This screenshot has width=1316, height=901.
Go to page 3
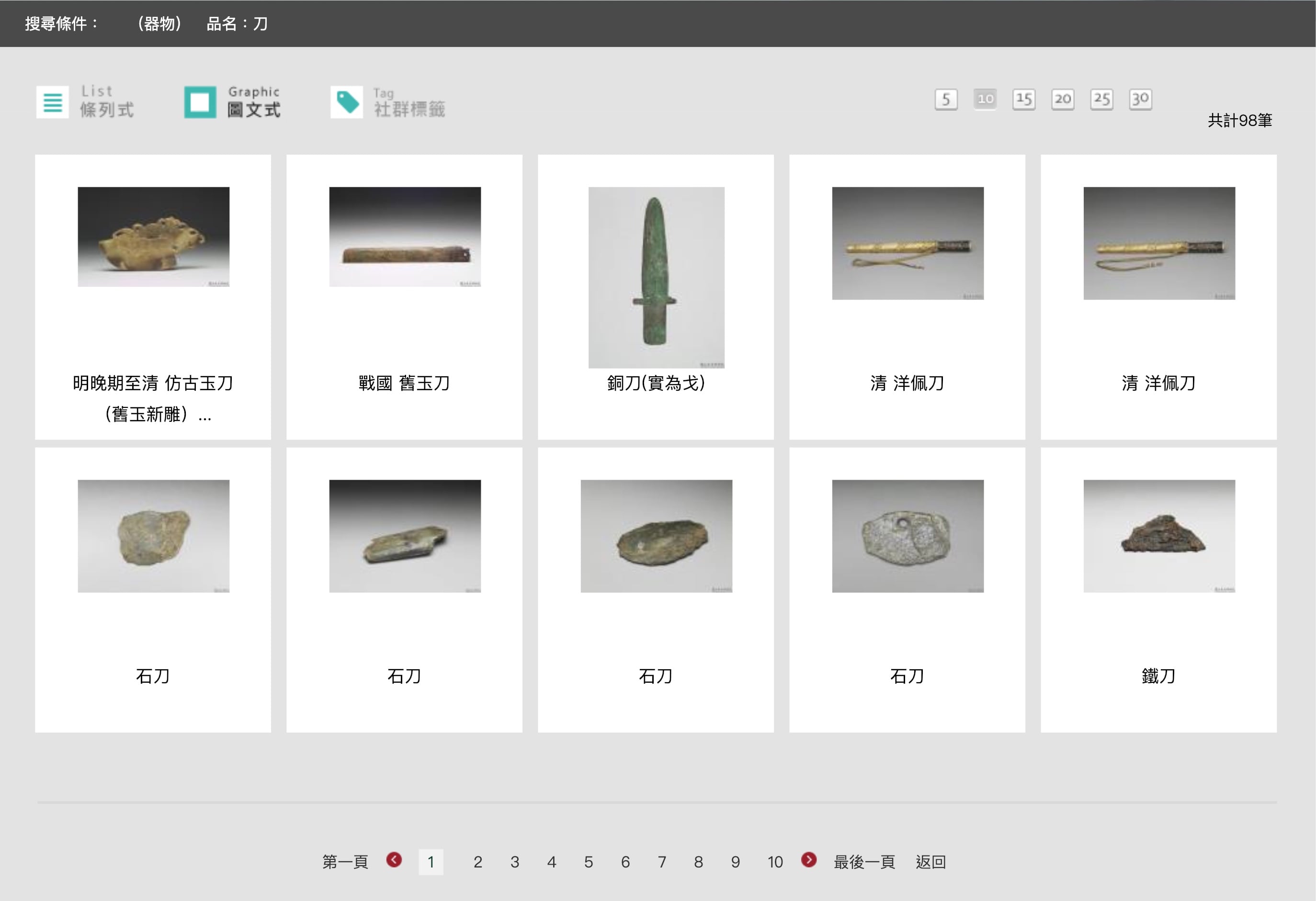pyautogui.click(x=515, y=862)
